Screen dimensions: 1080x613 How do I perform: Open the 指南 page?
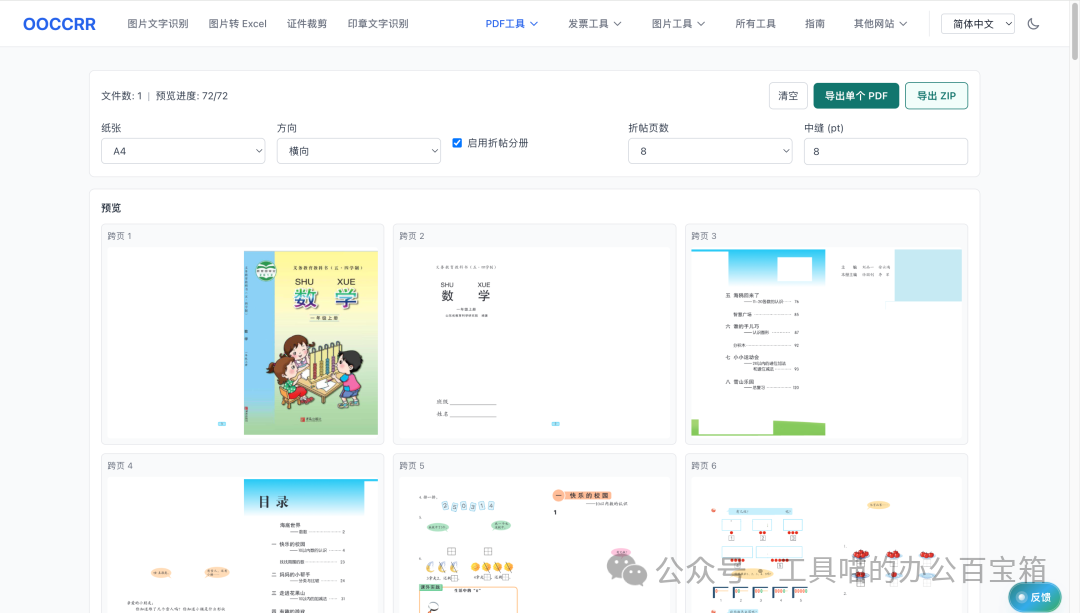coord(815,23)
